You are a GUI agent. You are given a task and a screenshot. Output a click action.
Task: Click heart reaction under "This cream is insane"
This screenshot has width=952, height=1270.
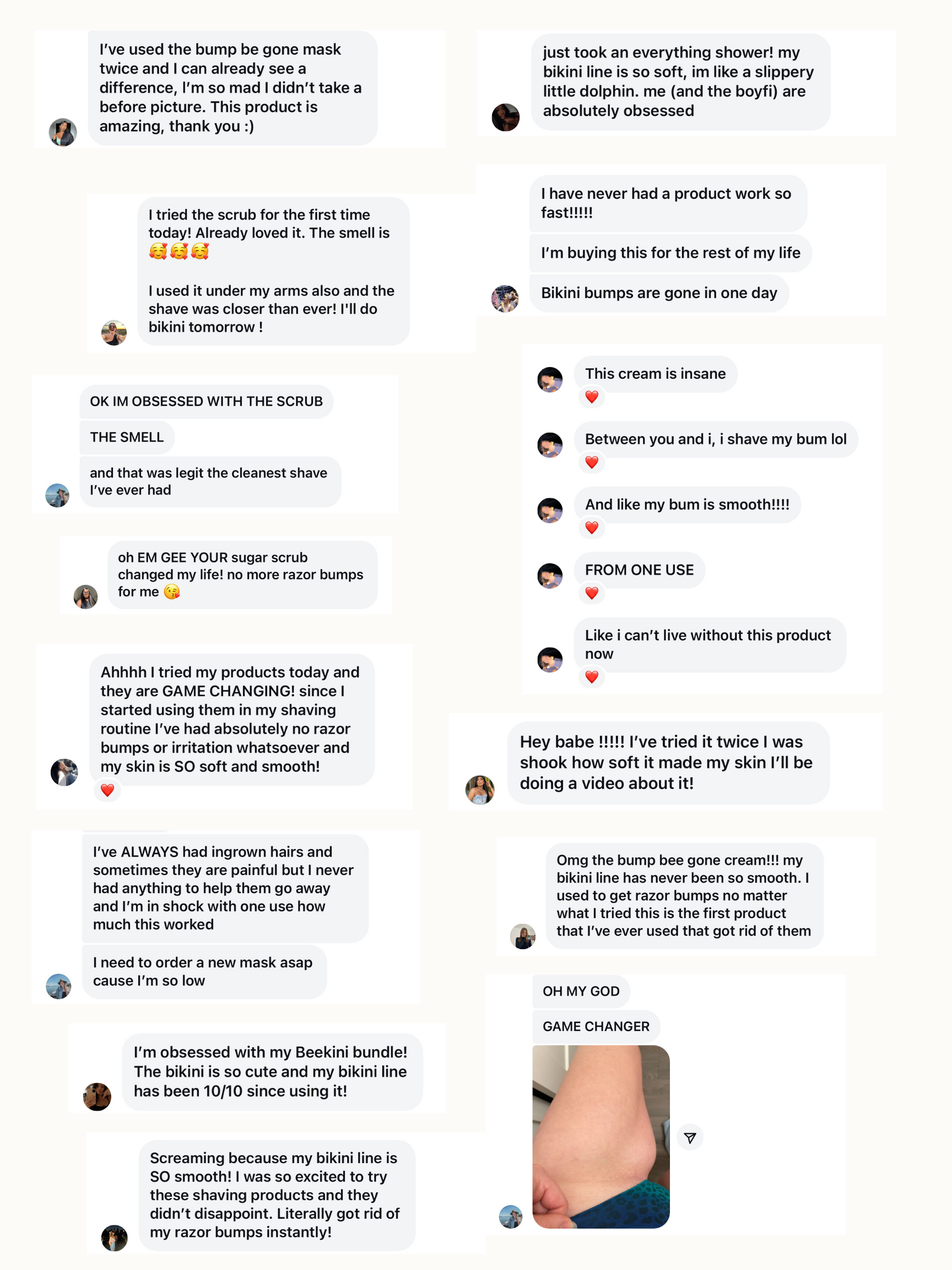pyautogui.click(x=592, y=397)
